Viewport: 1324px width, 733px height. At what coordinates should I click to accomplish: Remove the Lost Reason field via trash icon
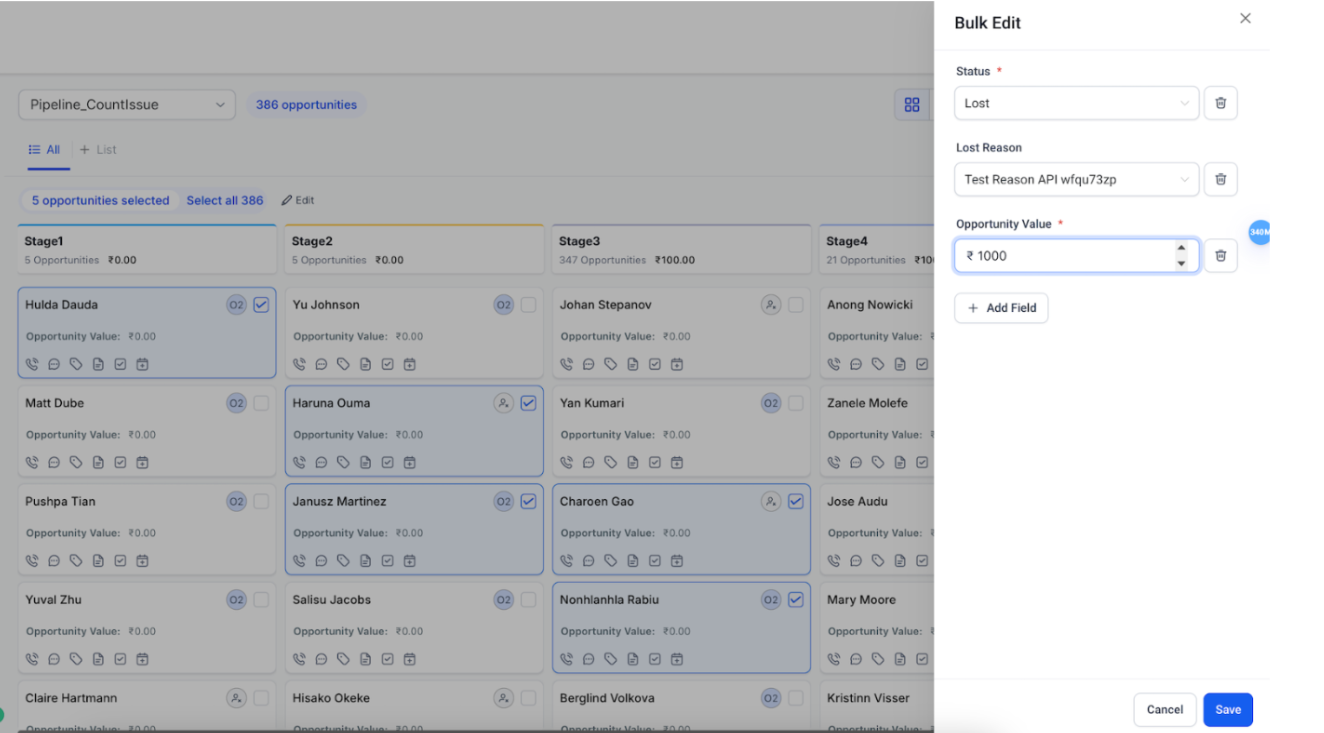pos(1220,180)
